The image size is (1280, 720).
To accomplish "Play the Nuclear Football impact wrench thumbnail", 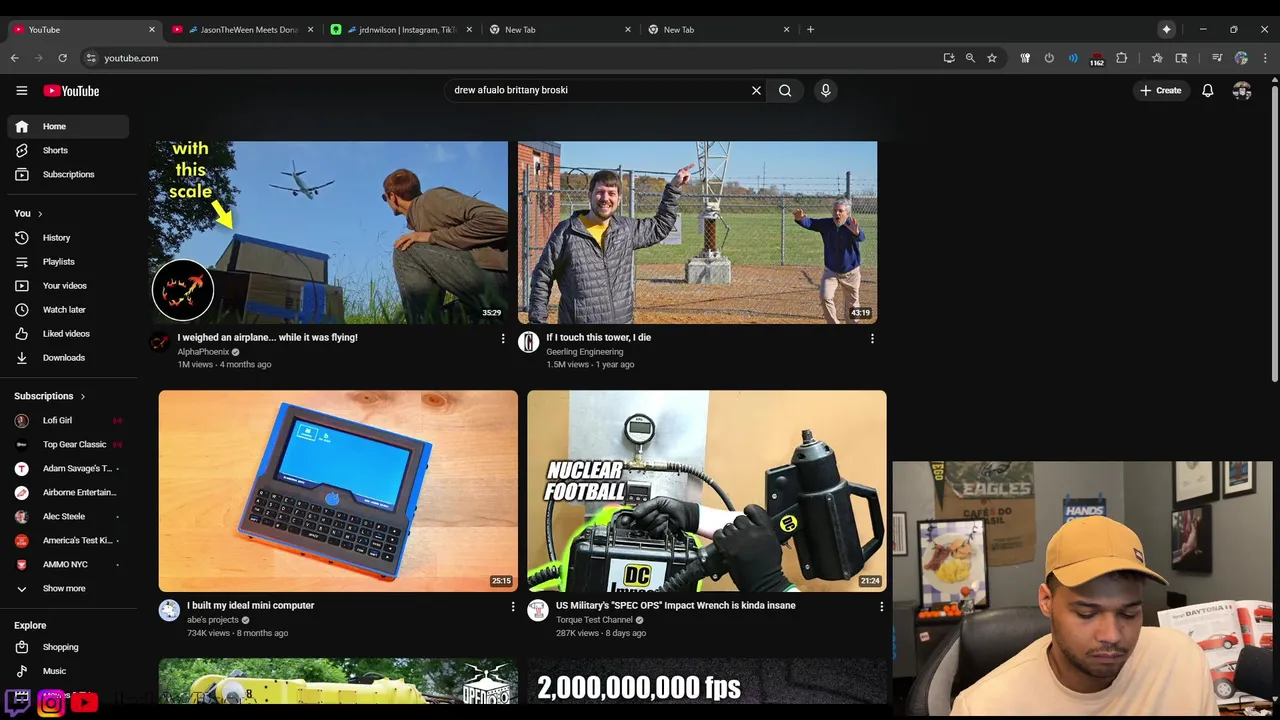I will pos(707,491).
